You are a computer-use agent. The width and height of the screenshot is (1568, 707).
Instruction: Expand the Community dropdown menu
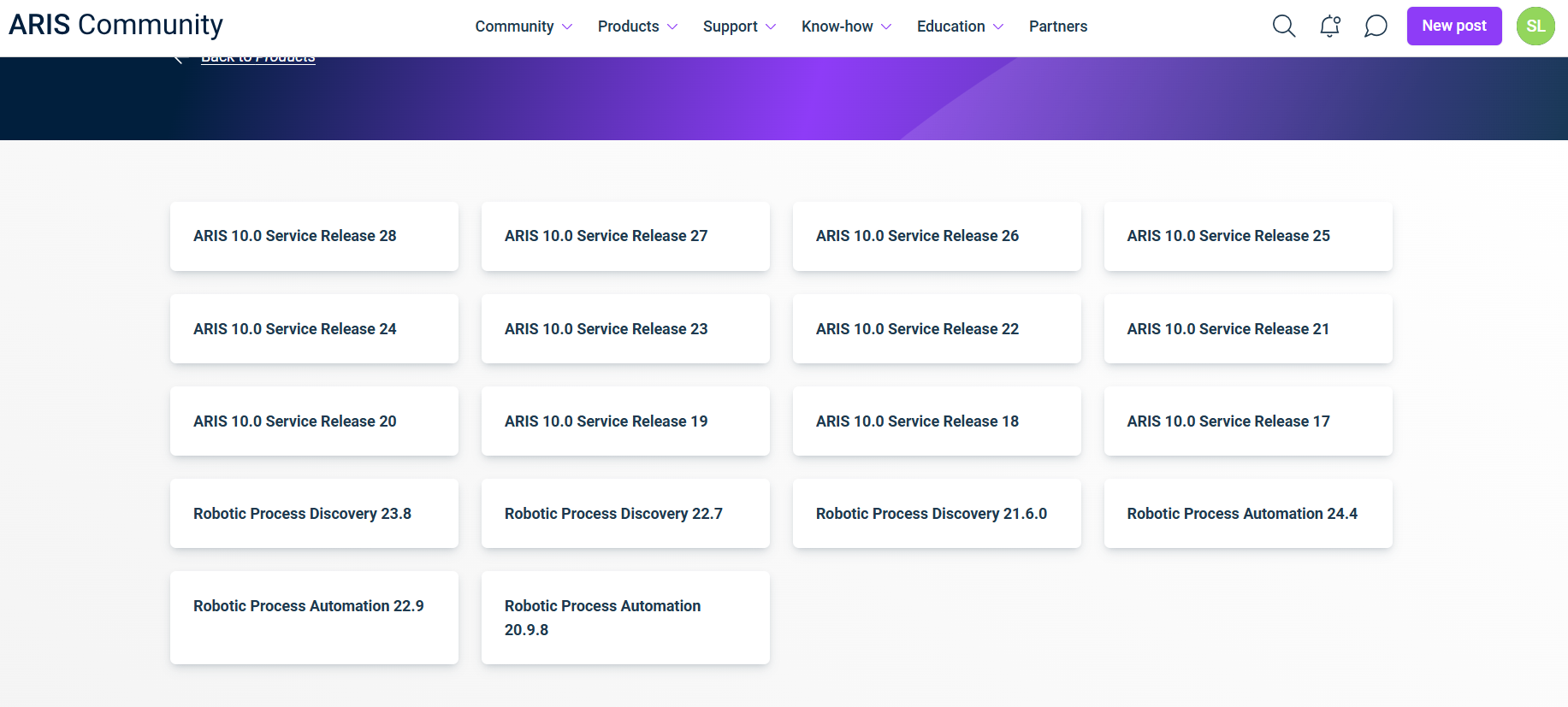click(x=524, y=27)
